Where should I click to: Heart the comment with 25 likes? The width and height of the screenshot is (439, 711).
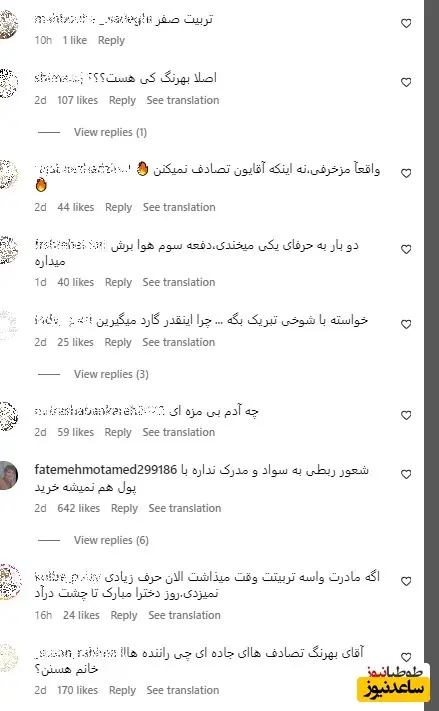click(x=406, y=324)
